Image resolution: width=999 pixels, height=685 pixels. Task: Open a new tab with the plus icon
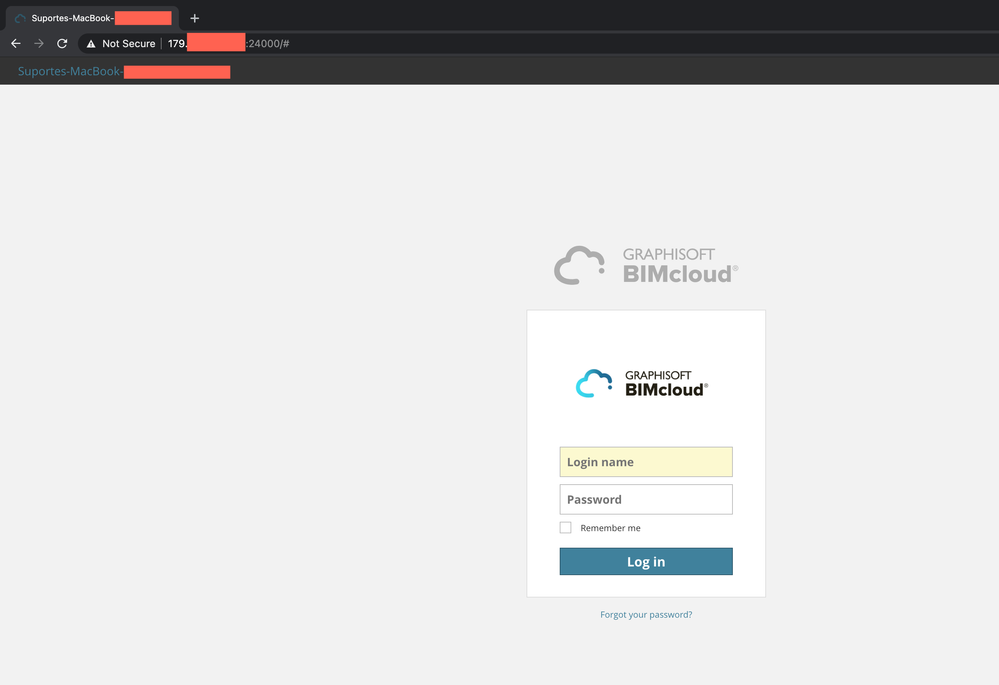194,18
